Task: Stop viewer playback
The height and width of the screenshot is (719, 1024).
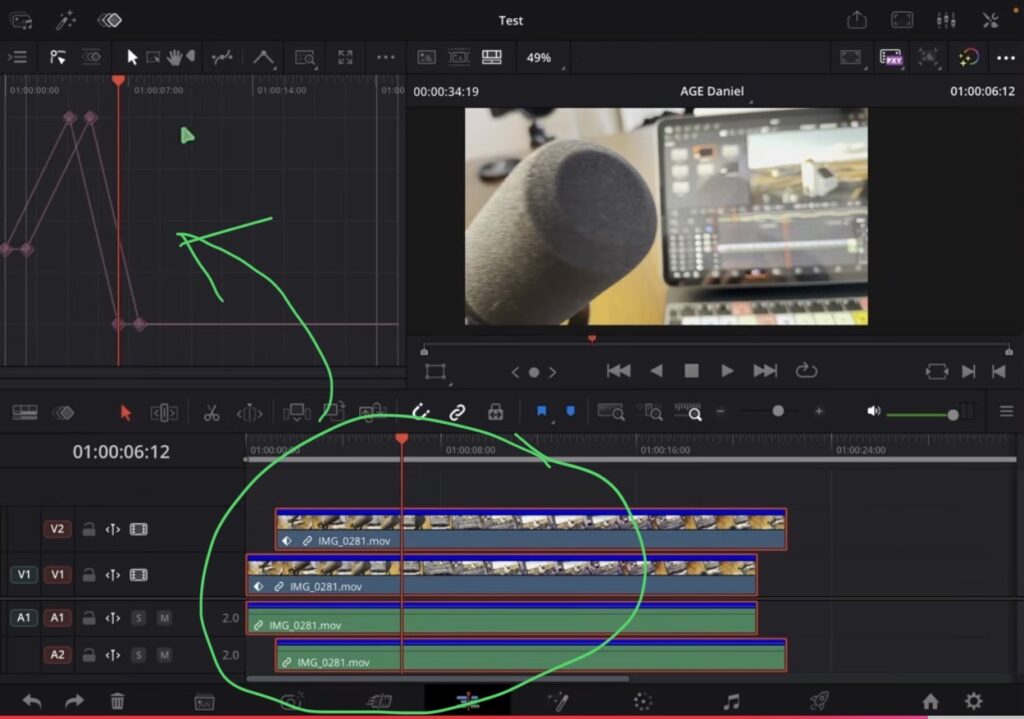Action: (x=691, y=371)
